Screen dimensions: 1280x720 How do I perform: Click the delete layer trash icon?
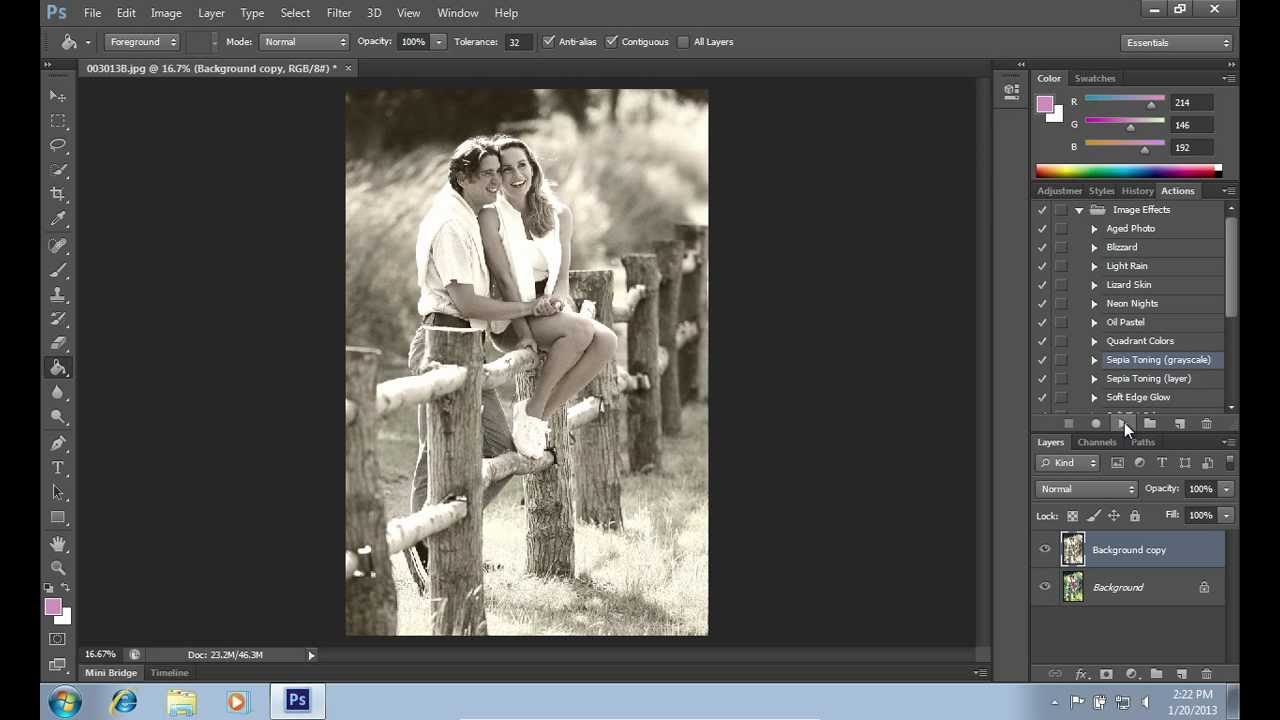pyautogui.click(x=1206, y=675)
